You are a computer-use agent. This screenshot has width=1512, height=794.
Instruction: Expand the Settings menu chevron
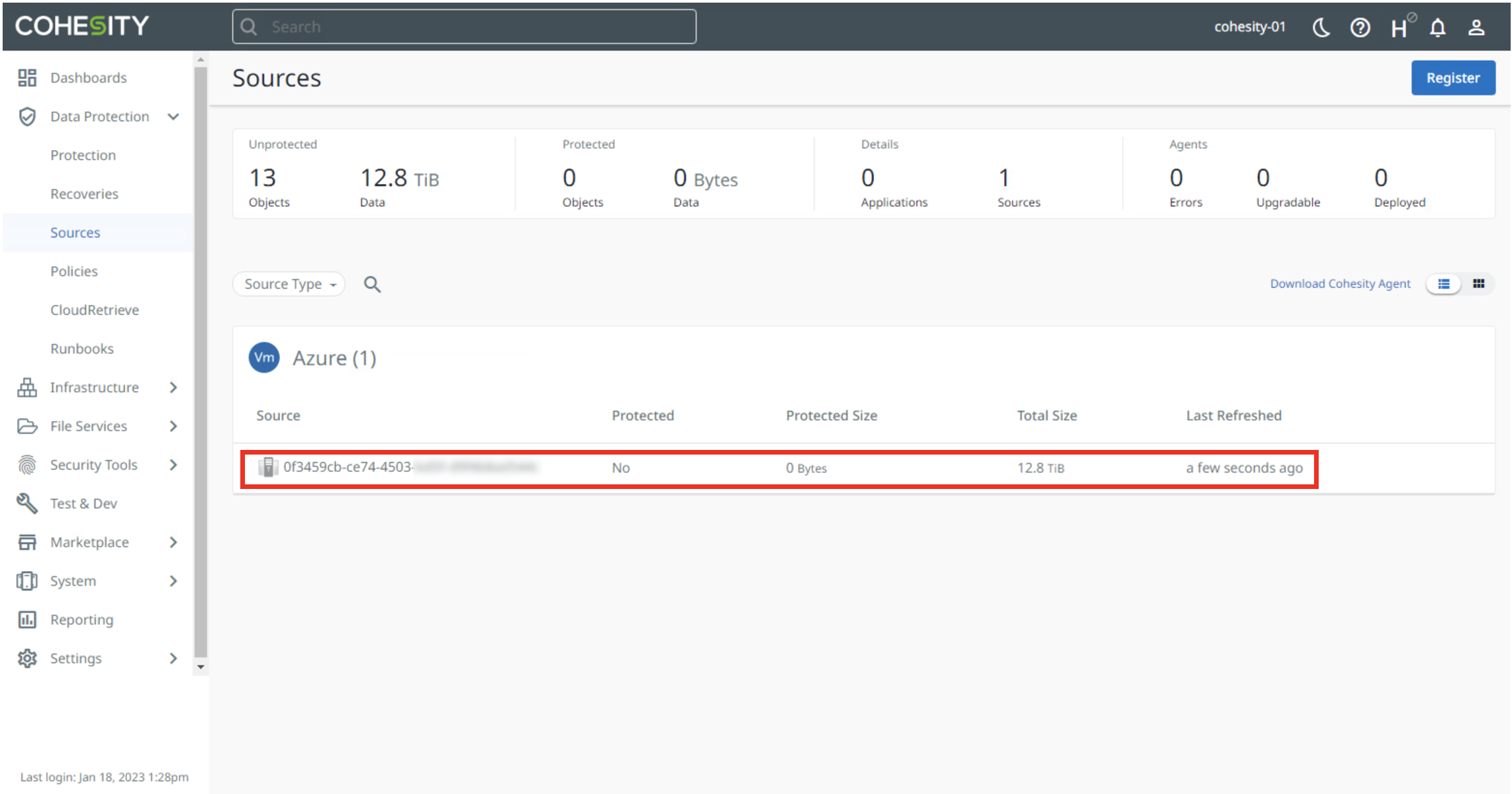click(x=173, y=658)
